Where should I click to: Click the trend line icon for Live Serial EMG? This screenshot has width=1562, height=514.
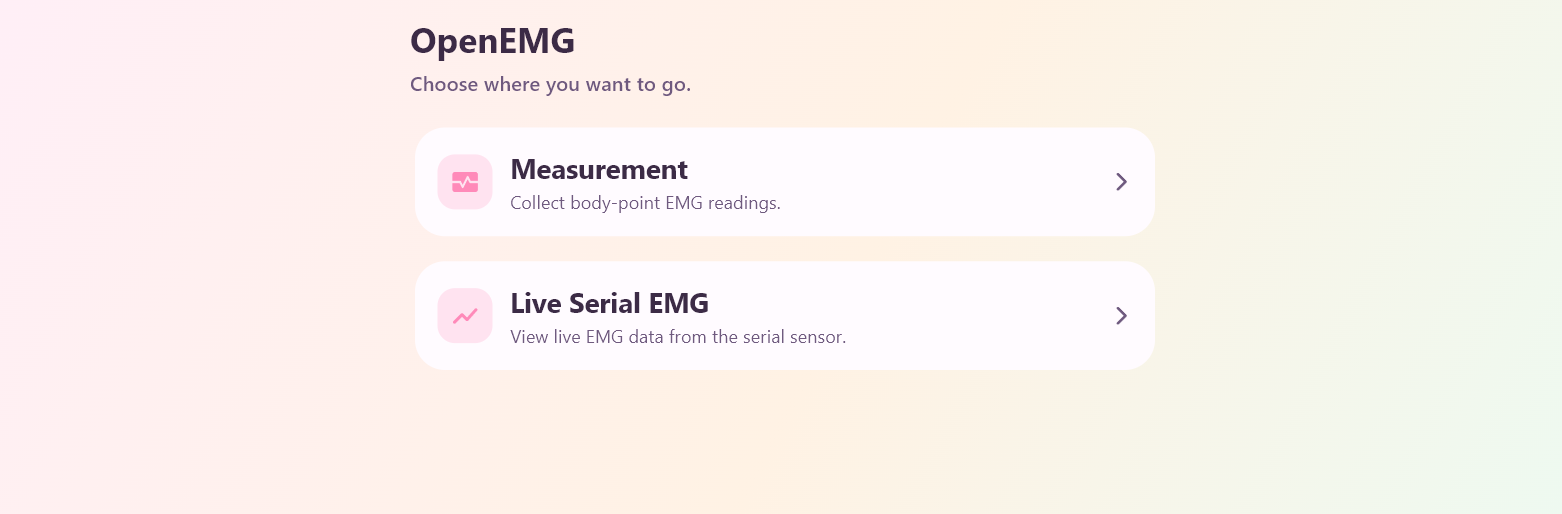tap(465, 316)
